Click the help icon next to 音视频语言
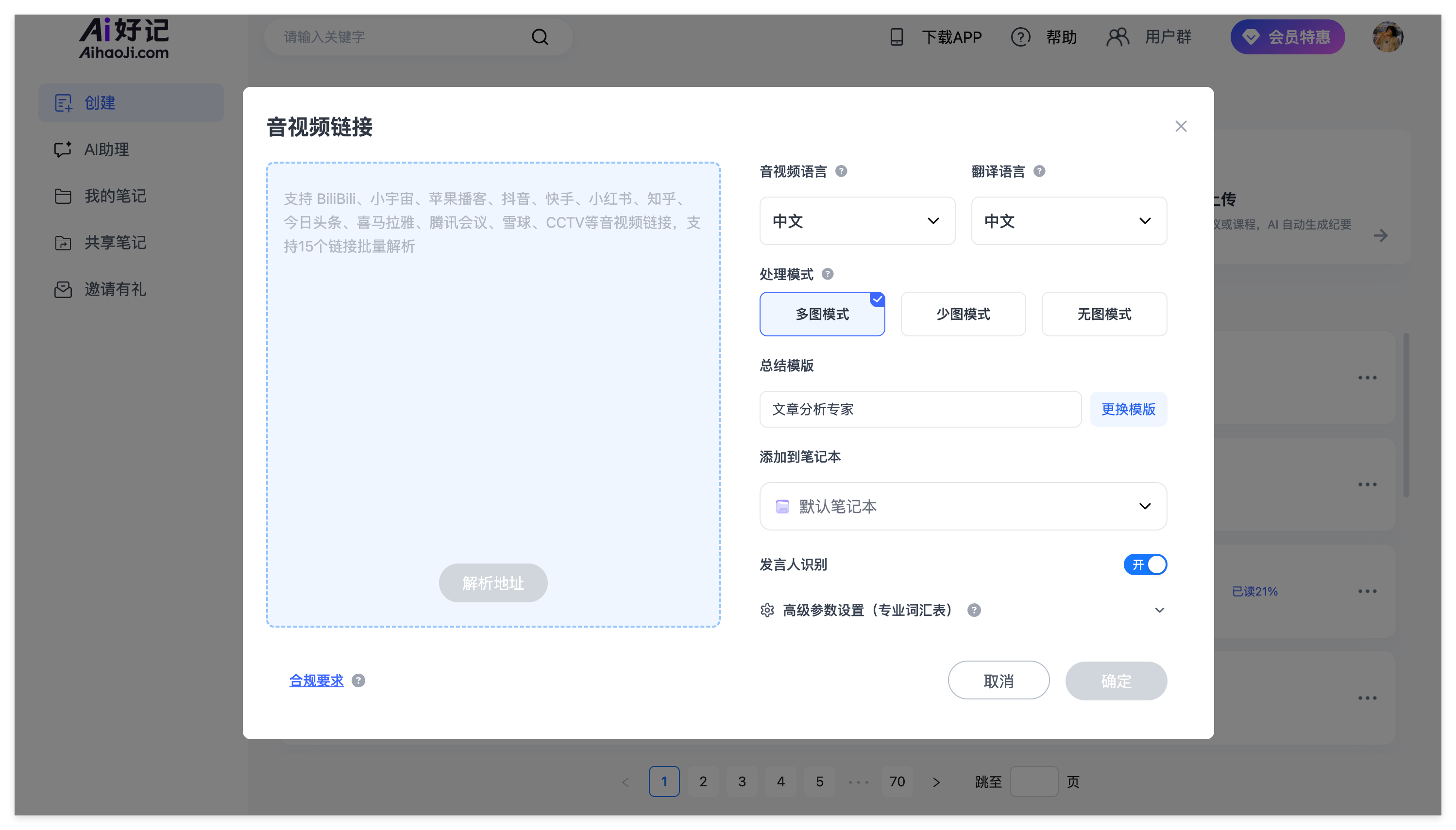This screenshot has width=1456, height=830. point(841,171)
